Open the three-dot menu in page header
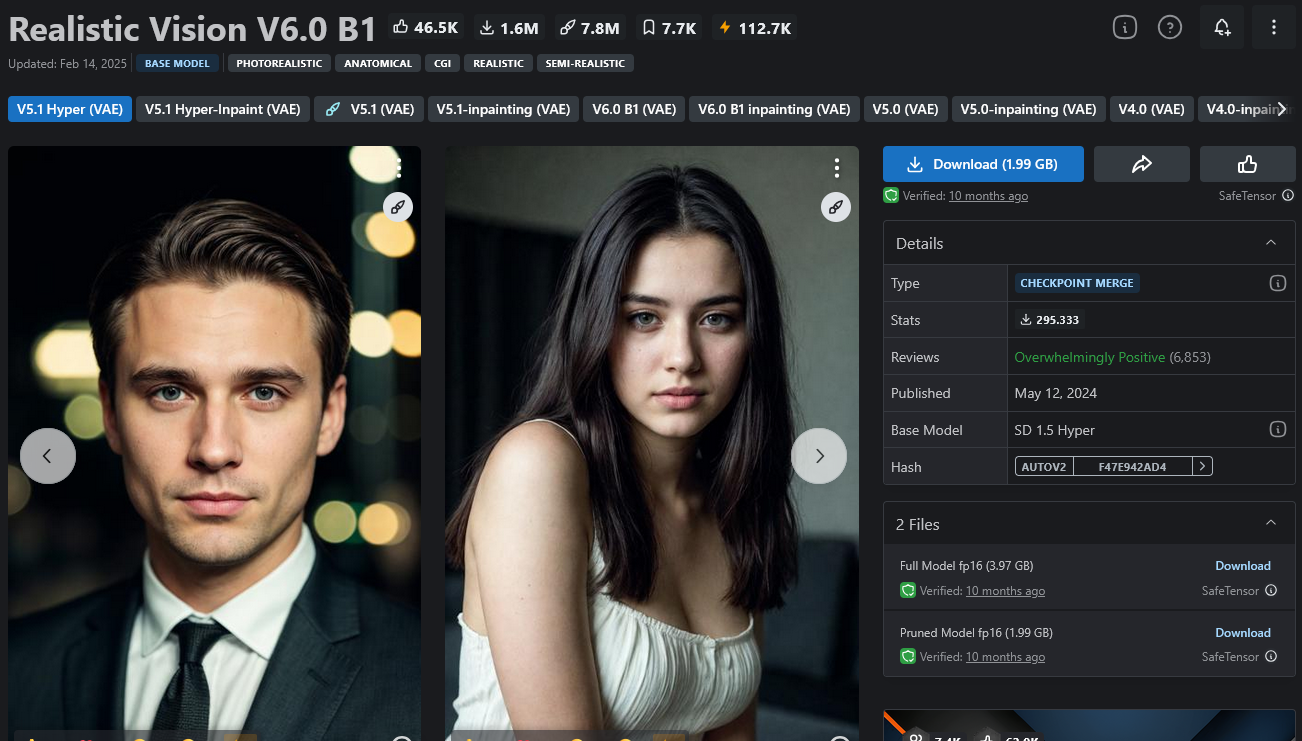This screenshot has height=741, width=1302. point(1273,28)
